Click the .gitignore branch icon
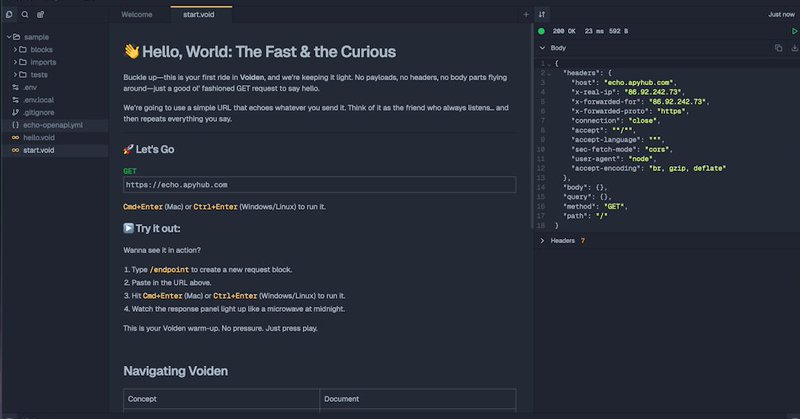 click(x=15, y=112)
